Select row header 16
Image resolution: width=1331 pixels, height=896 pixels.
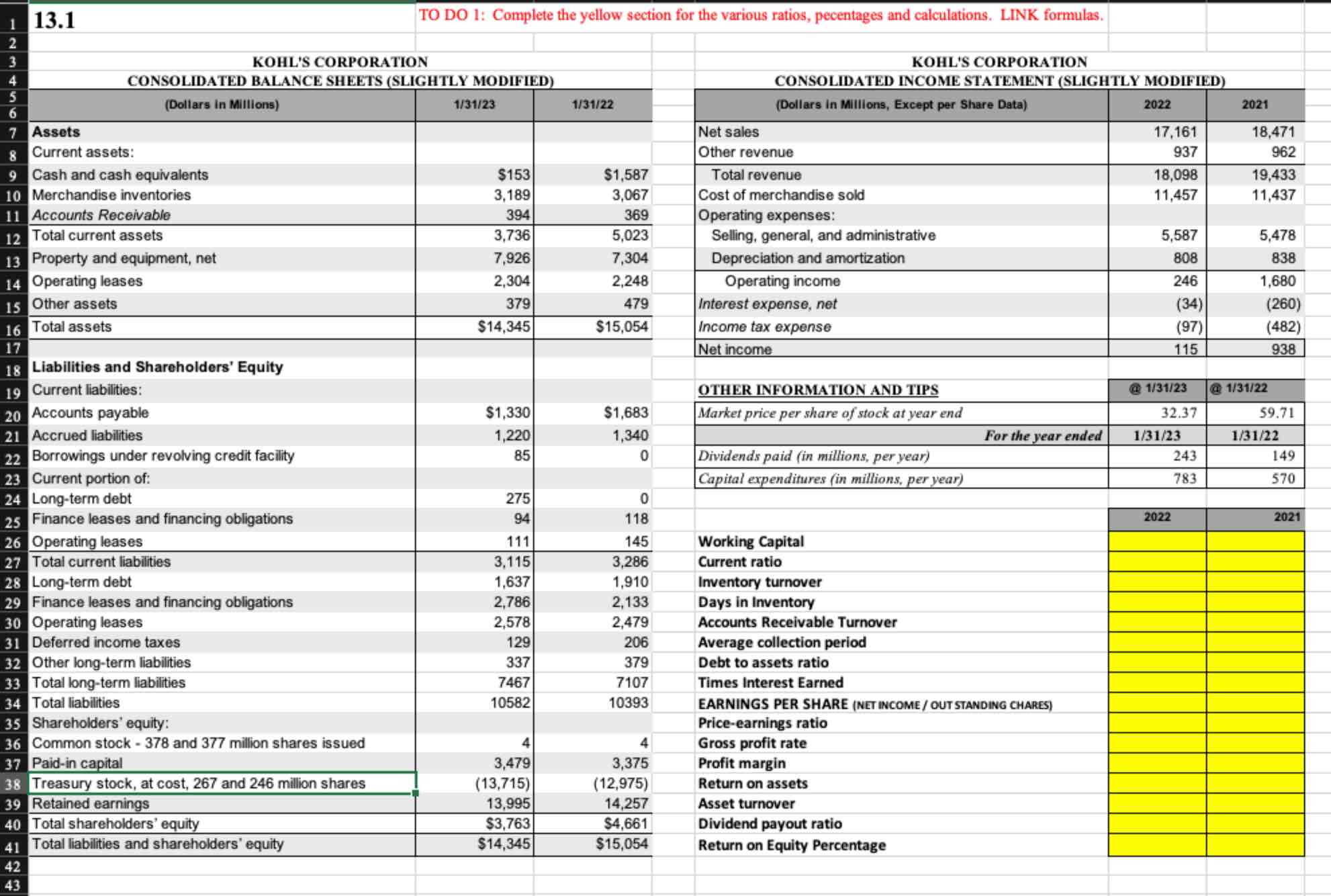coord(13,330)
